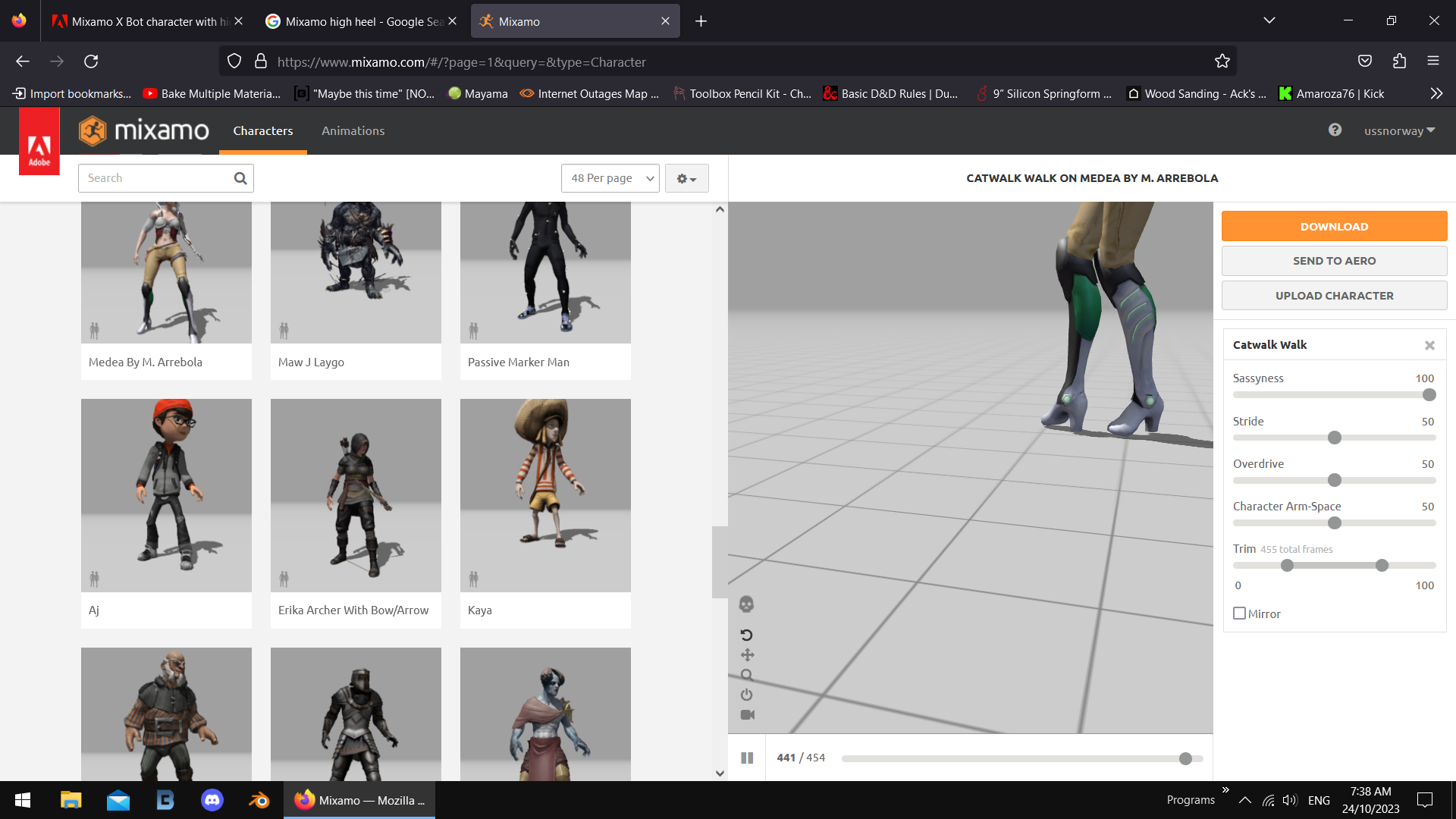This screenshot has width=1456, height=819.
Task: Expand the ussnorway account menu
Action: click(1399, 130)
